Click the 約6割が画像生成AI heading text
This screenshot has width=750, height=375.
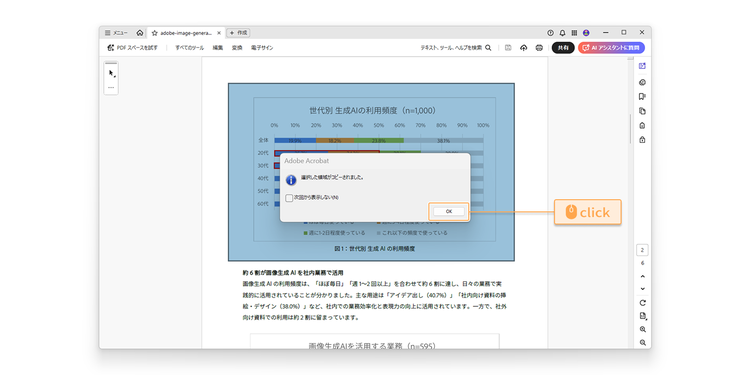point(293,273)
